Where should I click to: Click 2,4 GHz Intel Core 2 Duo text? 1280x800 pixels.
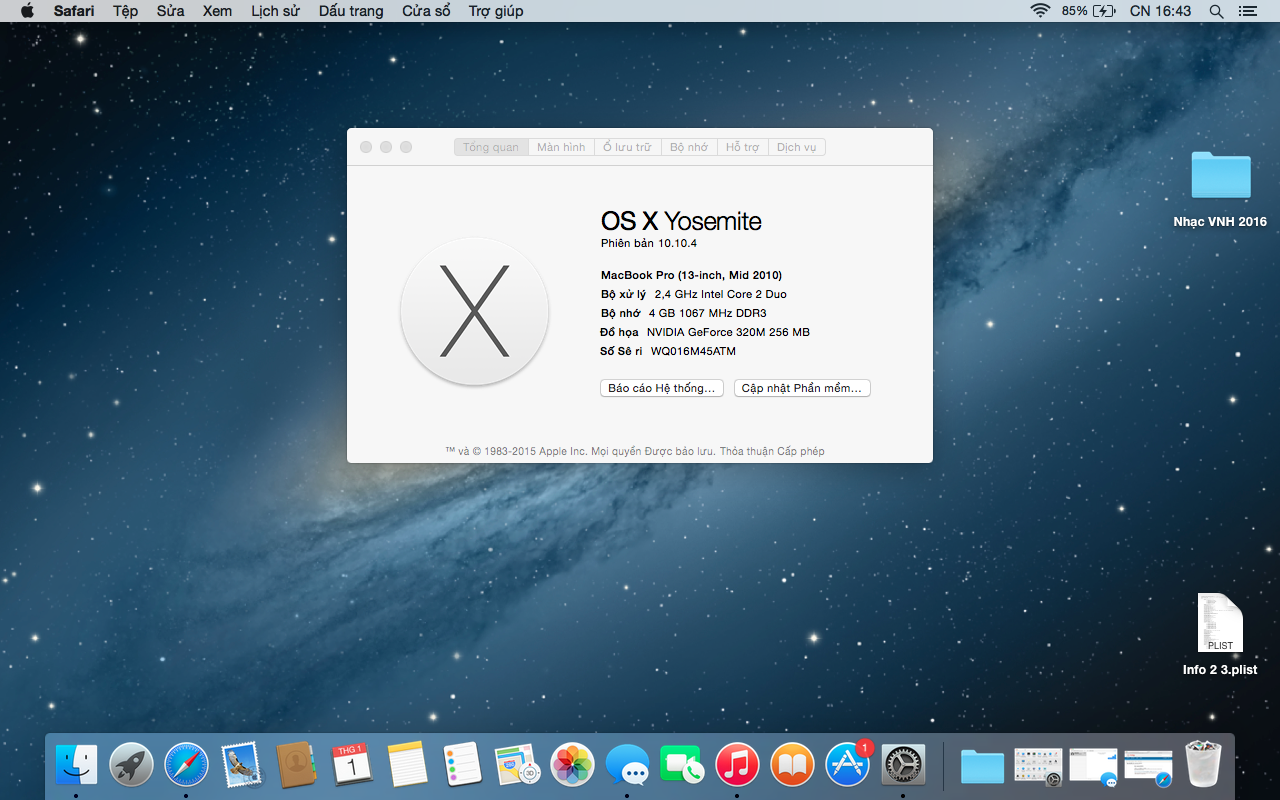point(721,294)
